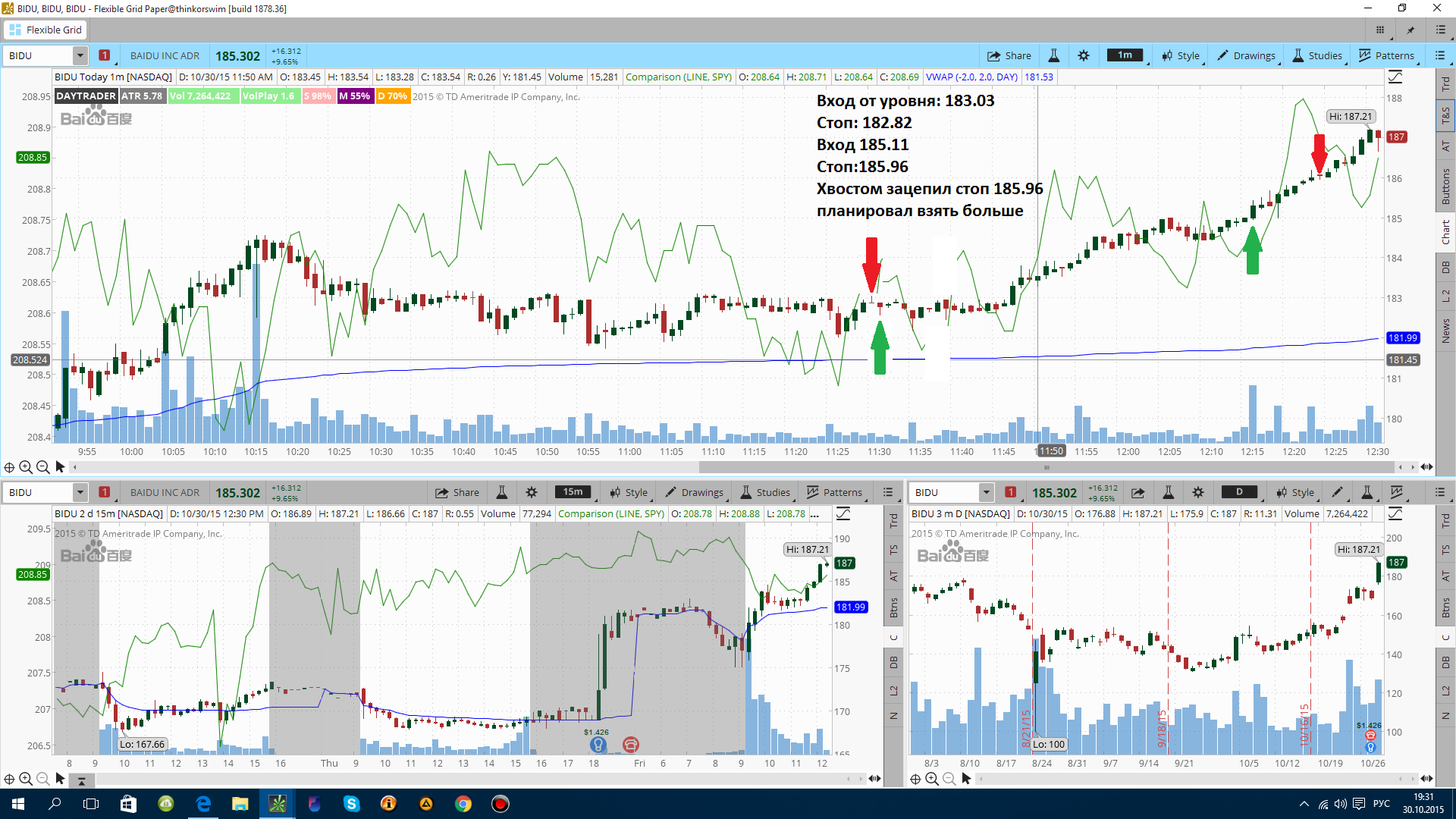Screen dimensions: 1456x819
Task: Open Skype from the taskbar
Action: coord(352,804)
